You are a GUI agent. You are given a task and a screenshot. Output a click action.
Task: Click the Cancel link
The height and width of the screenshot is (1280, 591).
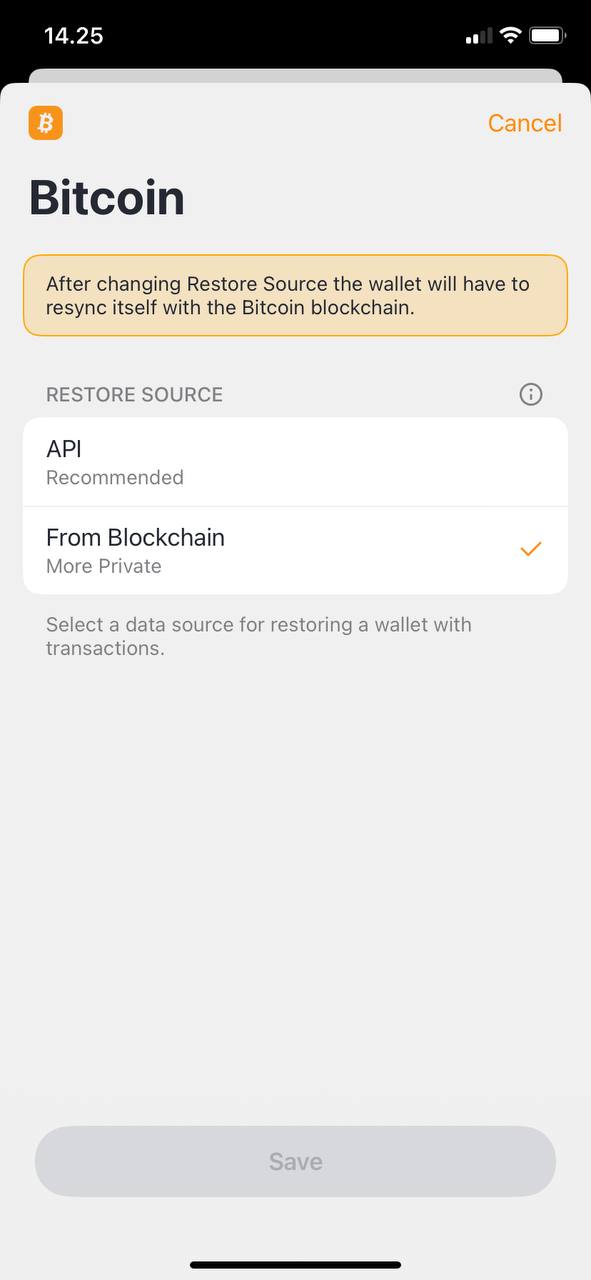[525, 123]
